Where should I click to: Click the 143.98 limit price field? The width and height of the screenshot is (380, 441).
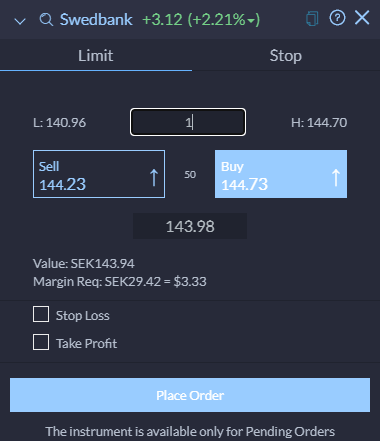(x=190, y=226)
